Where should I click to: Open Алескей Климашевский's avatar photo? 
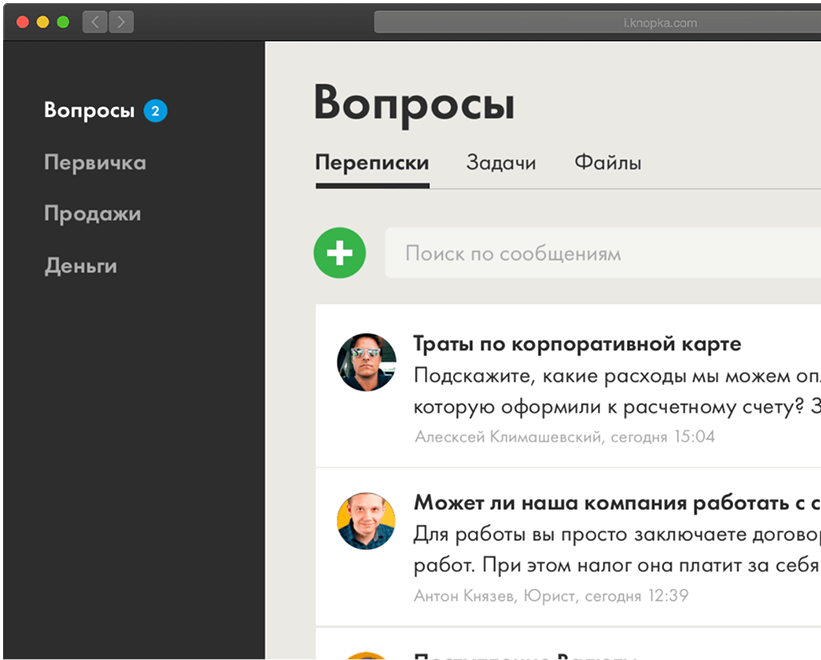(366, 362)
